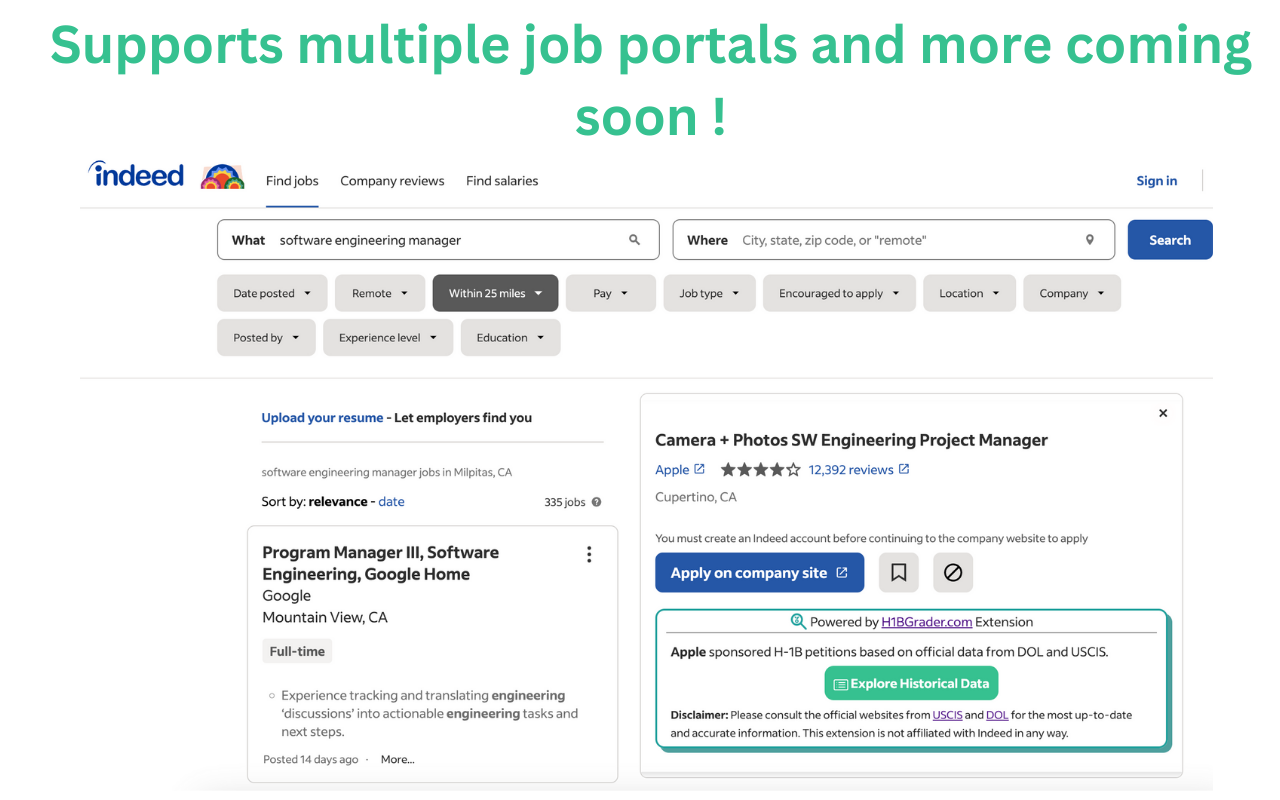The height and width of the screenshot is (800, 1280).
Task: Expand the Pay filter dropdown
Action: point(611,293)
